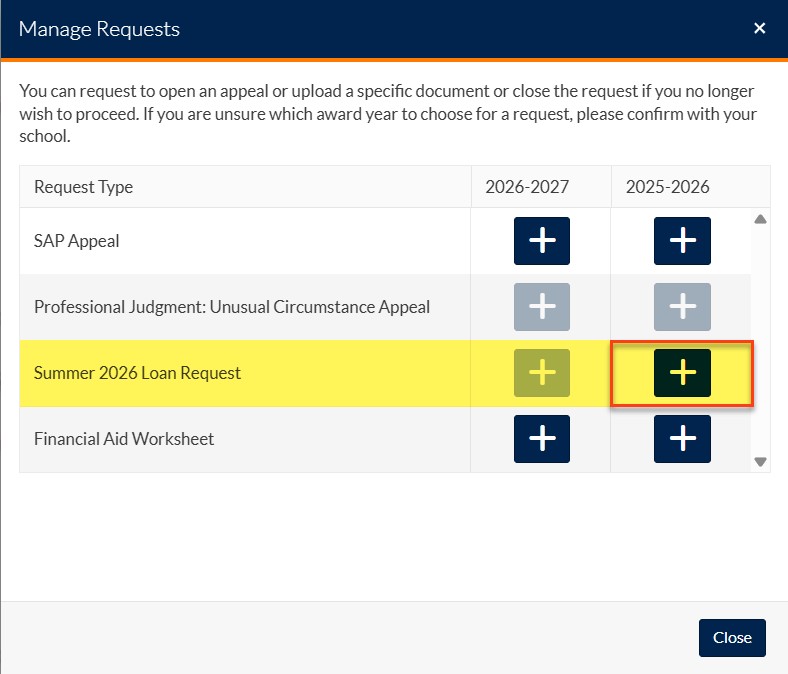Open Summer 2026 Loan Request for 2025-2026
The image size is (788, 674).
pyautogui.click(x=682, y=373)
